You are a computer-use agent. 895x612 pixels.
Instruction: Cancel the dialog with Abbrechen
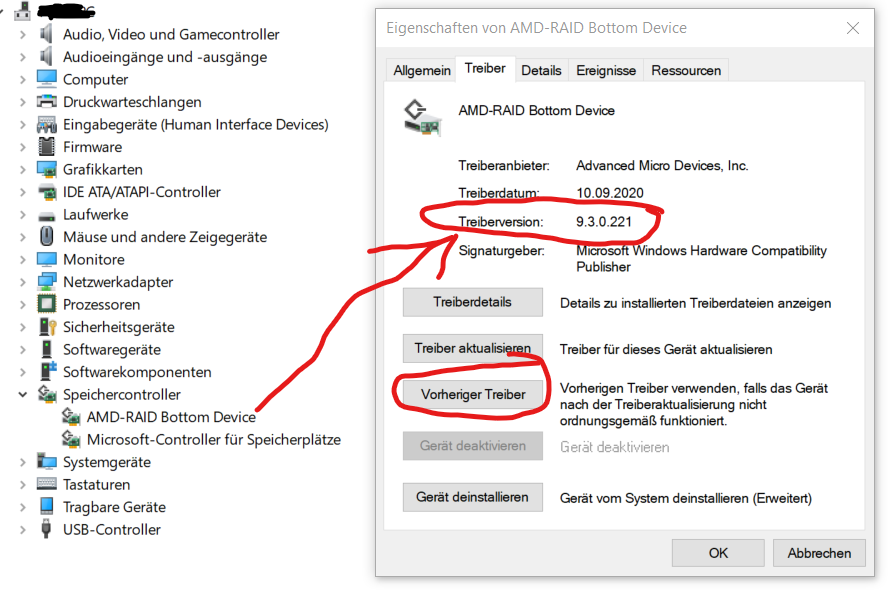pyautogui.click(x=819, y=553)
